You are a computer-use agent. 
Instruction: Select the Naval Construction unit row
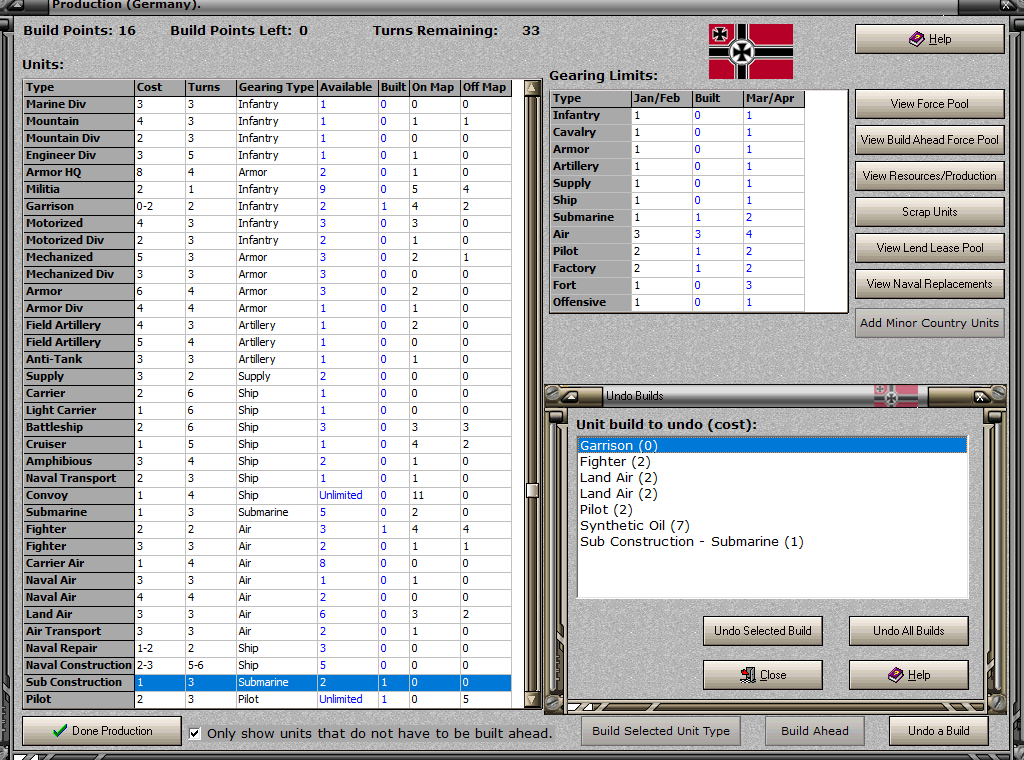[x=268, y=665]
